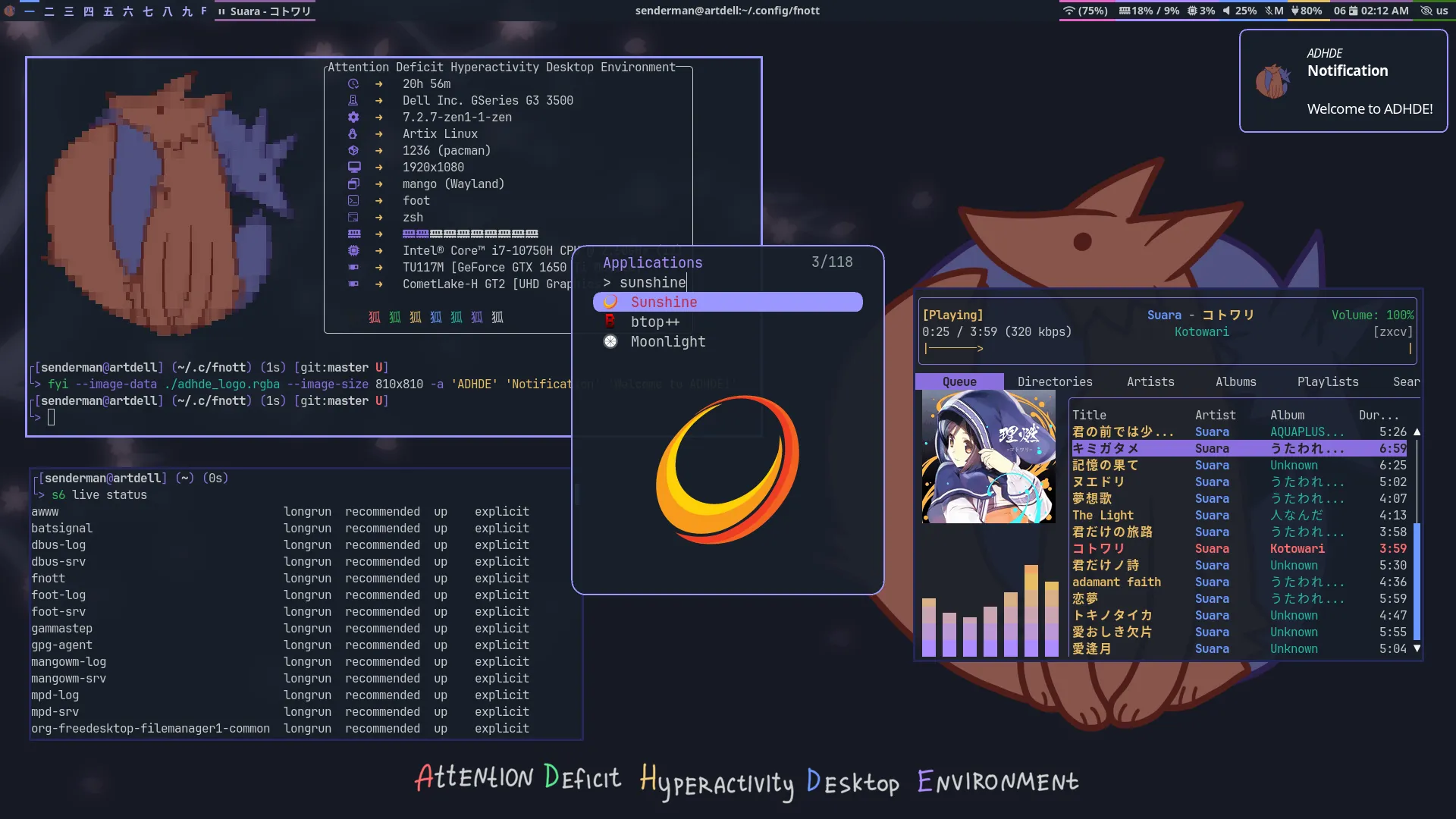Click the Moonlight icon in results
Image resolution: width=1456 pixels, height=819 pixels.
pos(610,341)
